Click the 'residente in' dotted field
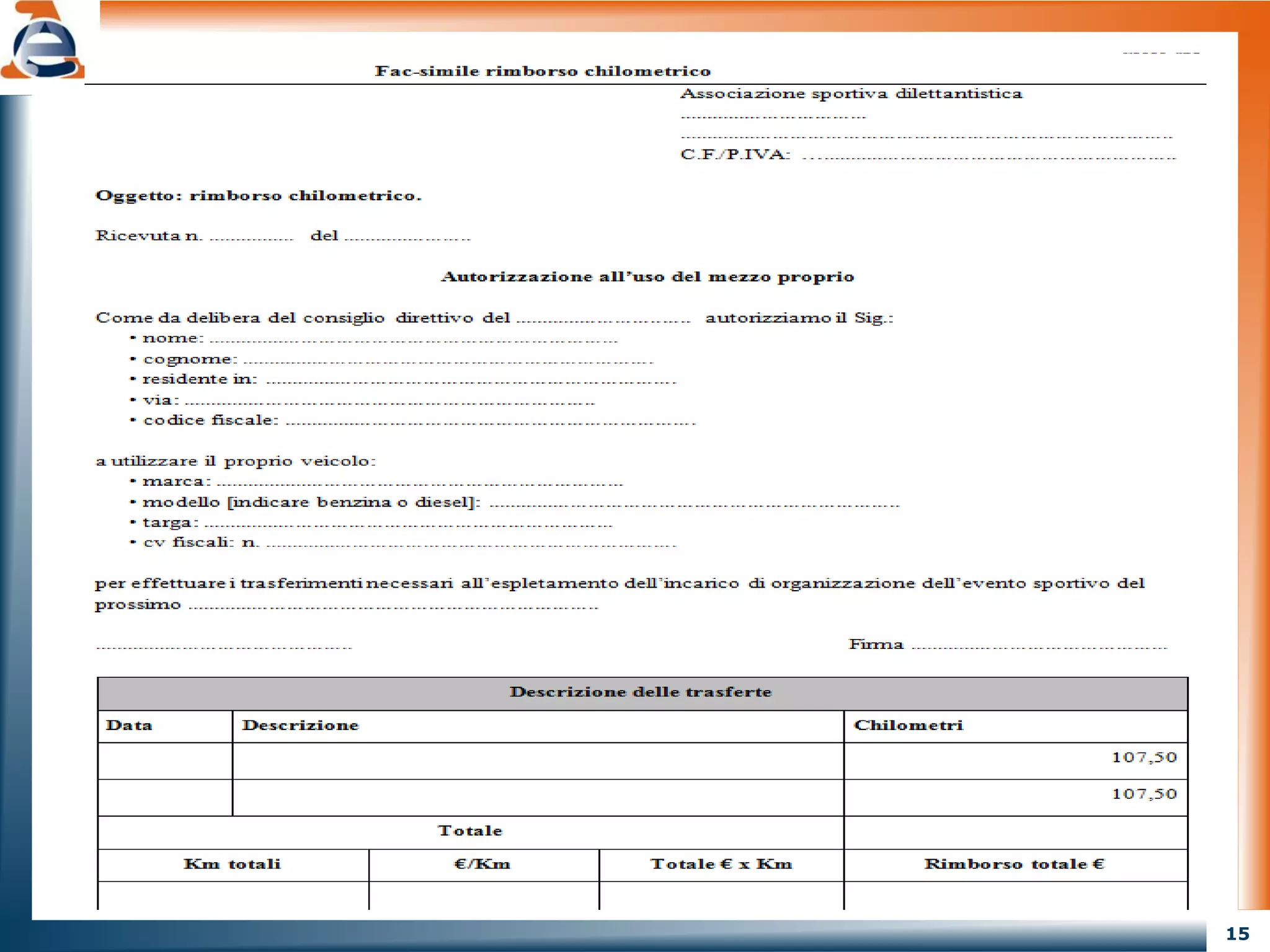 (x=470, y=381)
